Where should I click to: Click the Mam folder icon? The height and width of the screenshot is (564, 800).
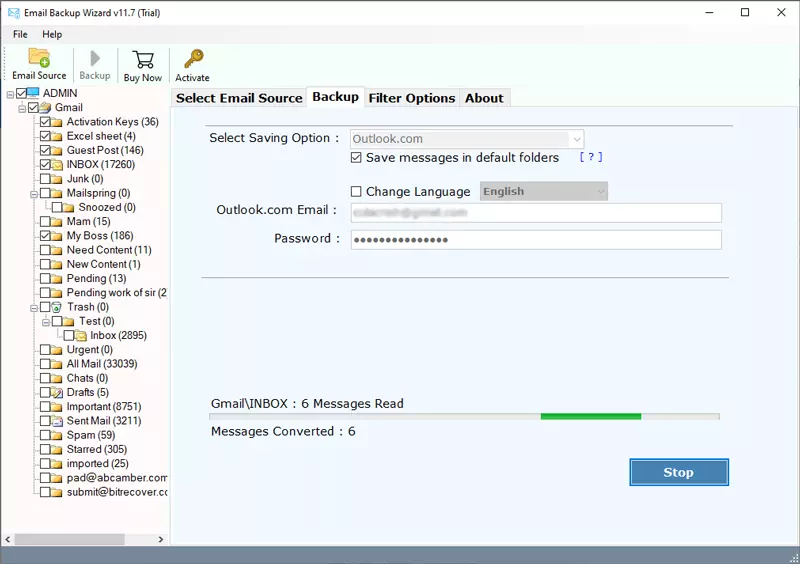tap(57, 222)
